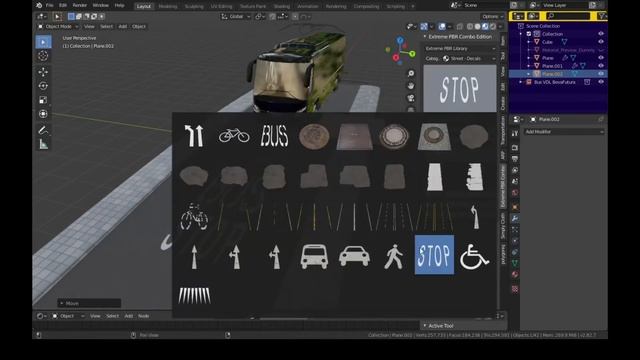640x360 pixels.
Task: Open the Object Mode dropdown
Action: pos(58,27)
